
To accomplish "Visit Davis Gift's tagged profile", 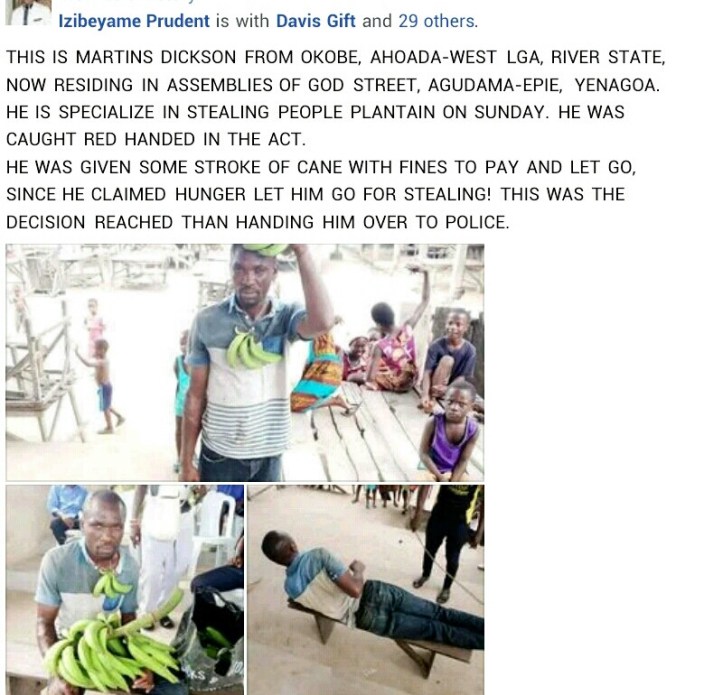I will pos(315,21).
